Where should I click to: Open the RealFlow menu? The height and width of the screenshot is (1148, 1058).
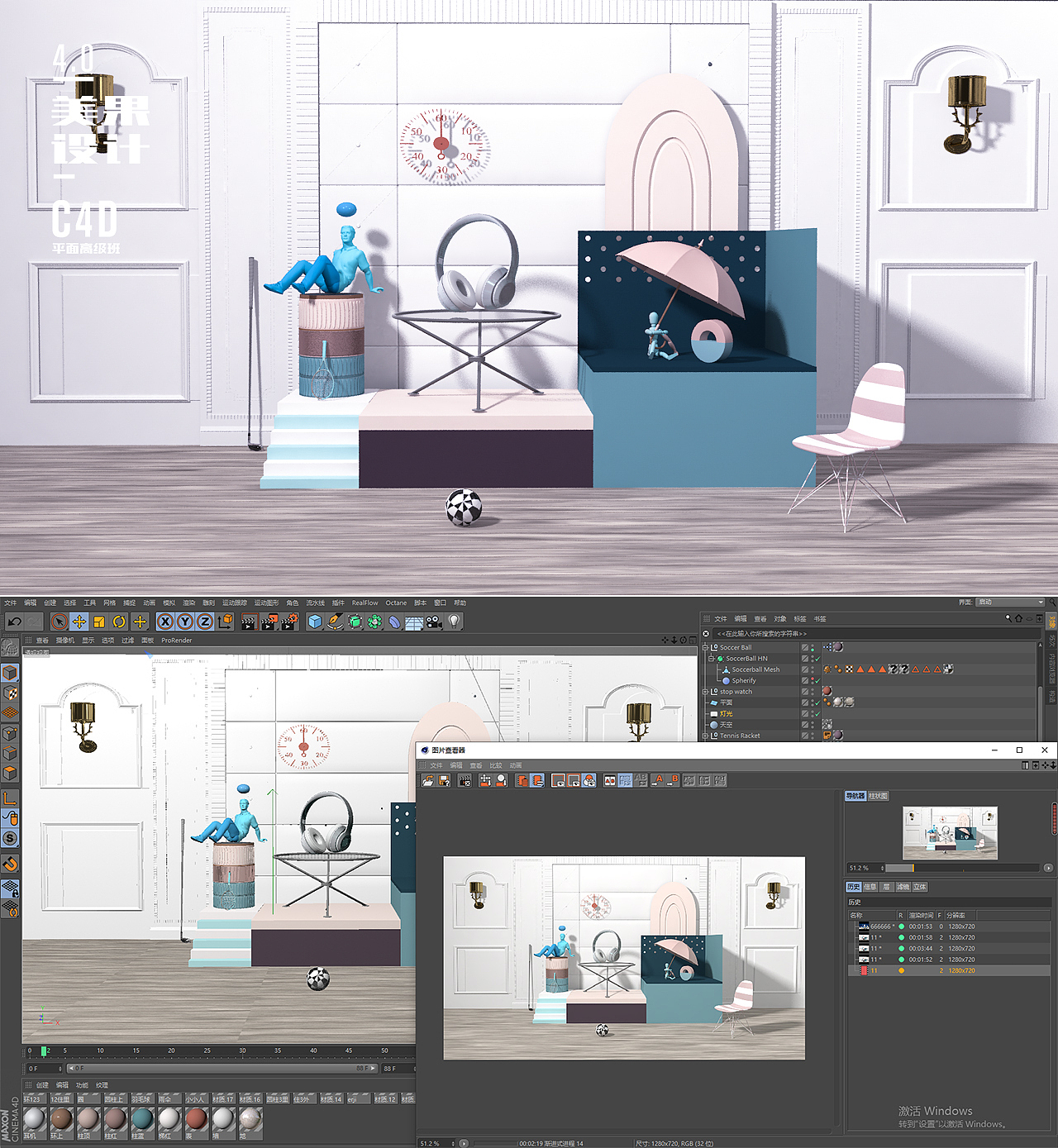coord(365,603)
